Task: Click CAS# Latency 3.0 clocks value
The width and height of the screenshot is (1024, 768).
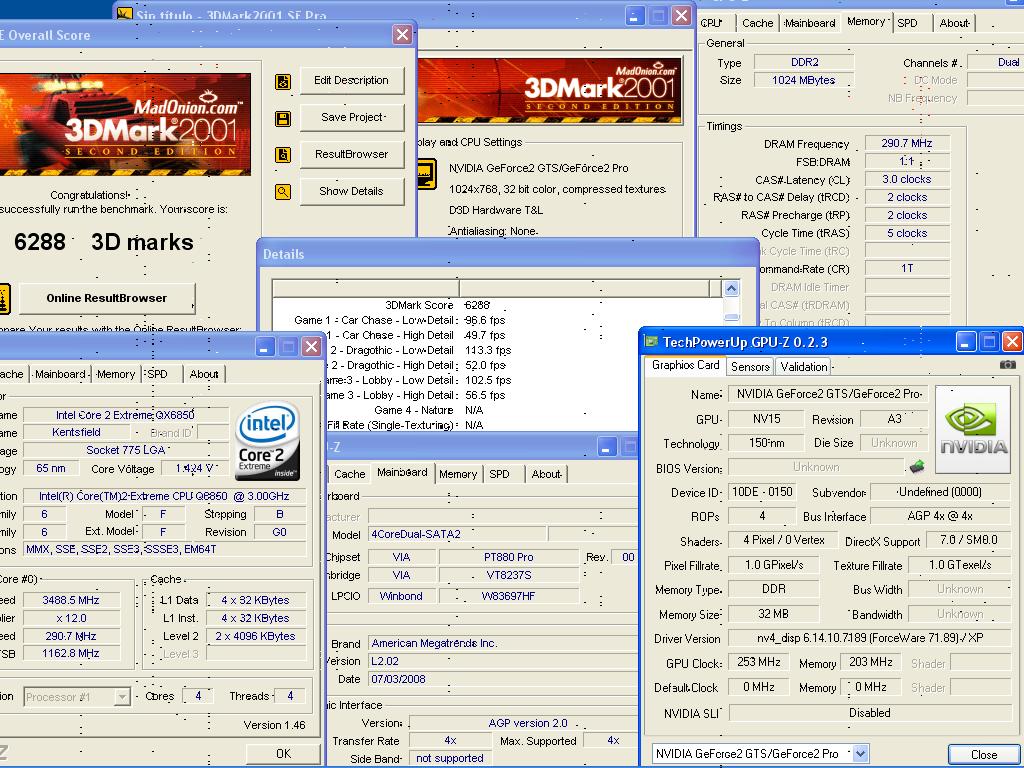Action: point(906,179)
